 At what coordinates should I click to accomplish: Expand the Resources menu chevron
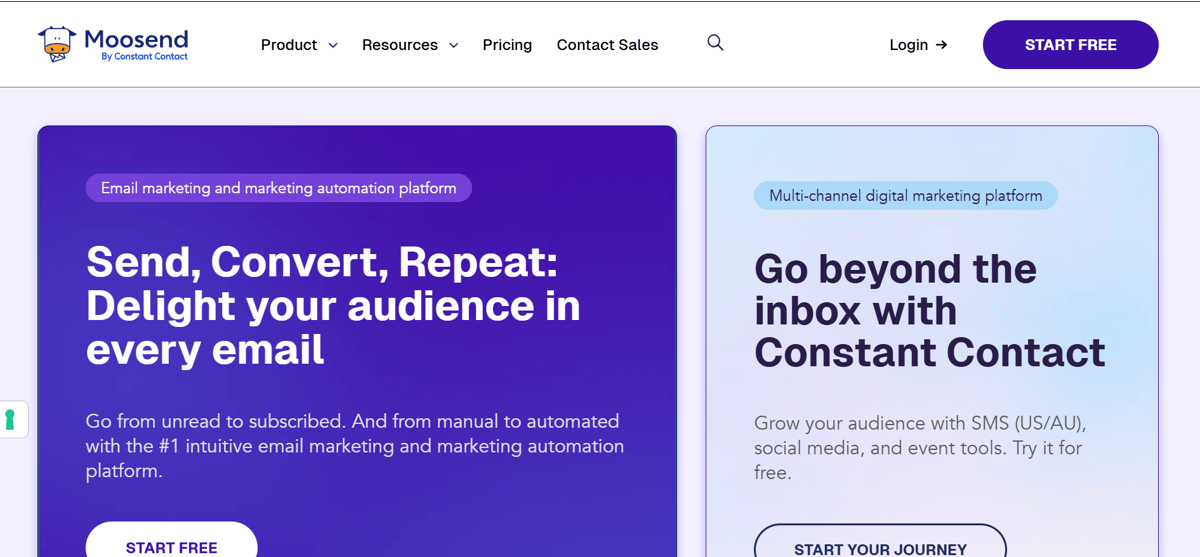[453, 46]
